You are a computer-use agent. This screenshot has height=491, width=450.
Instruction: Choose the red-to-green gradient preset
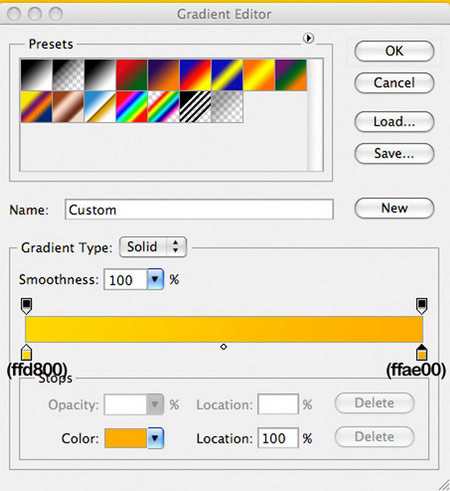pyautogui.click(x=132, y=75)
